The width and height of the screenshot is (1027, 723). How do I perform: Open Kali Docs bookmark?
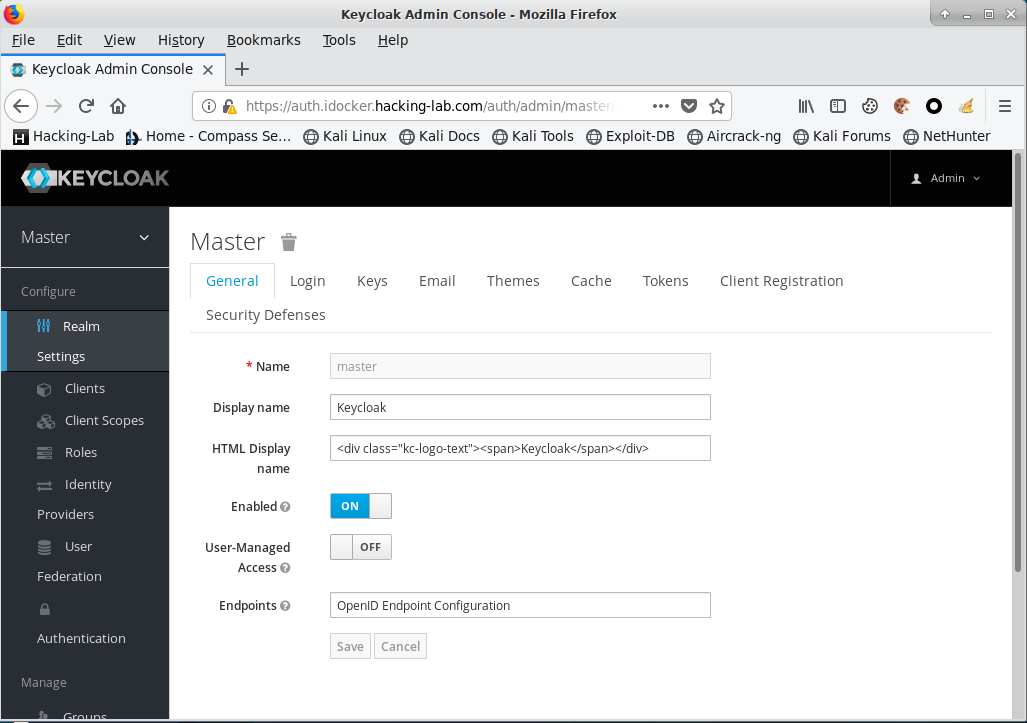[x=439, y=136]
